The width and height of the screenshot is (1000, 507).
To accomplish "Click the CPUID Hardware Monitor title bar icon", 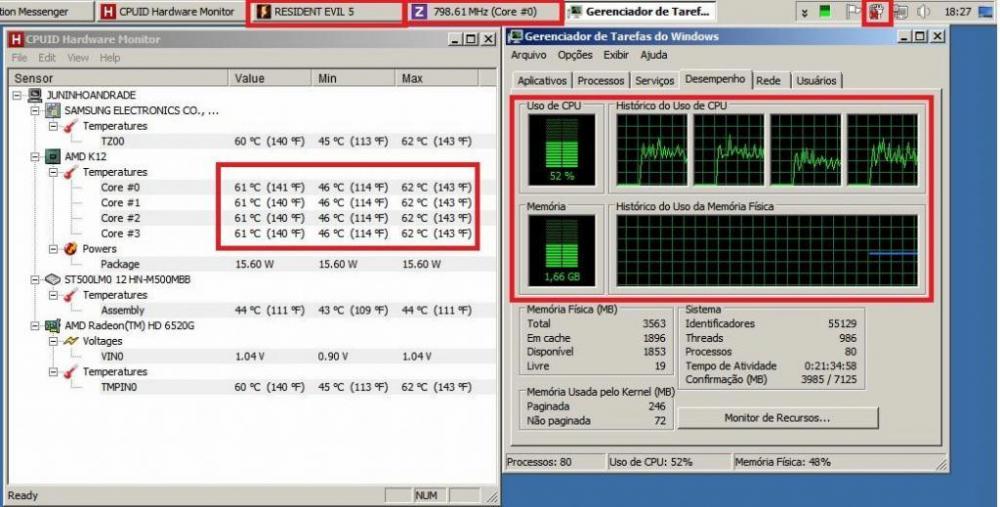I will (x=17, y=40).
